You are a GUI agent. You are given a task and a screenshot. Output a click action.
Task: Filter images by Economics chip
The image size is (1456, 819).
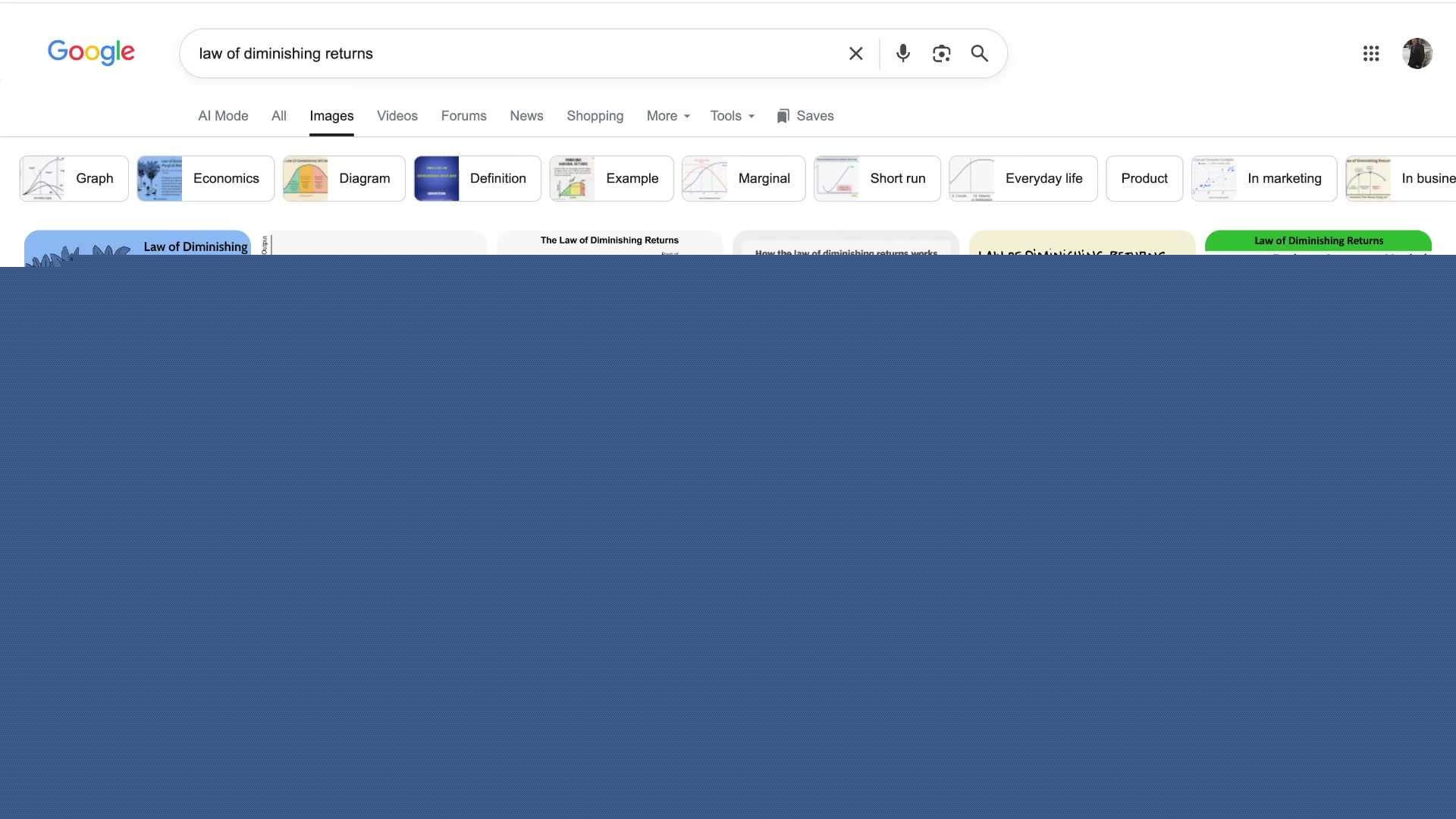point(206,179)
